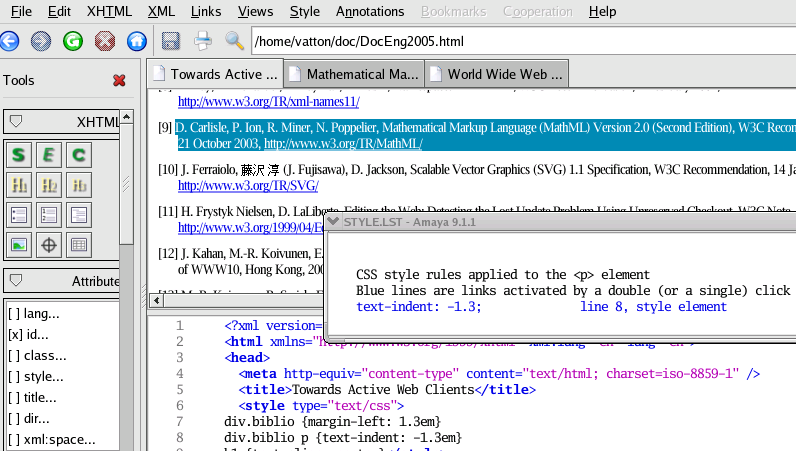Save the document with the floppy icon
This screenshot has height=451, width=796.
171,41
